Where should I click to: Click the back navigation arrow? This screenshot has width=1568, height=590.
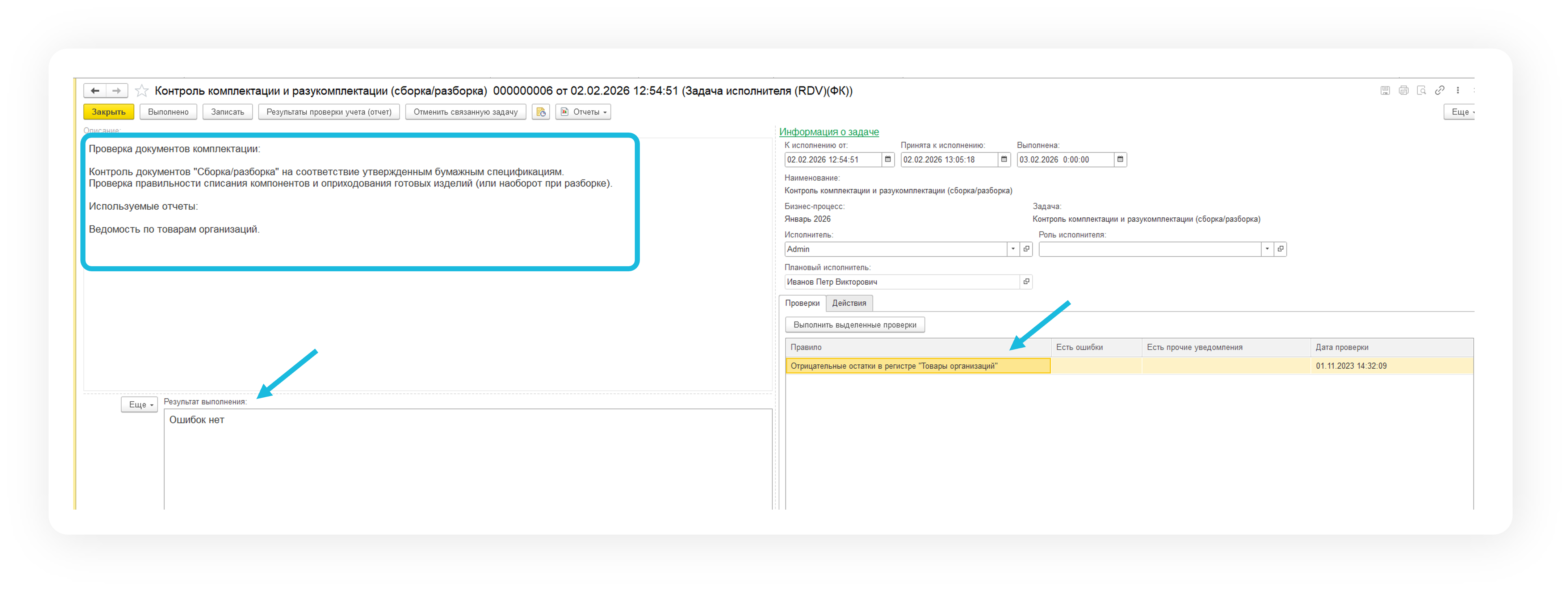95,91
